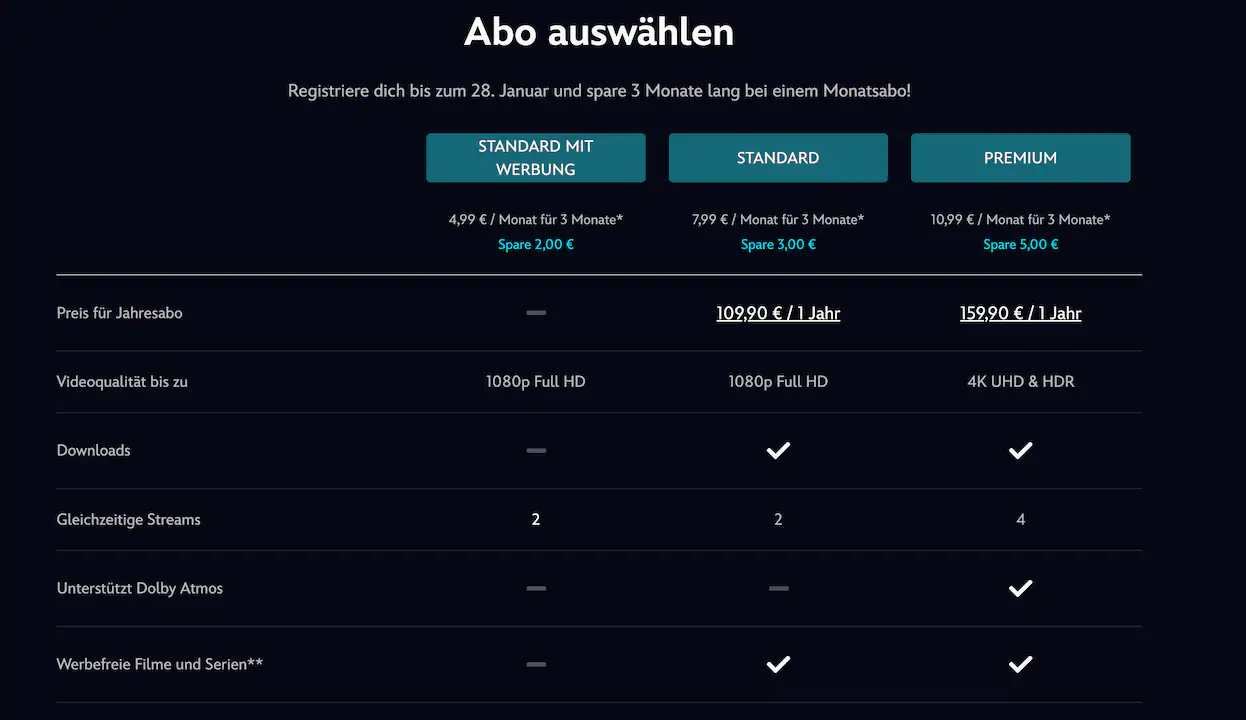Screen dimensions: 1246x720
Task: Click the Gleichzeitige Streams row label
Action: pos(128,519)
